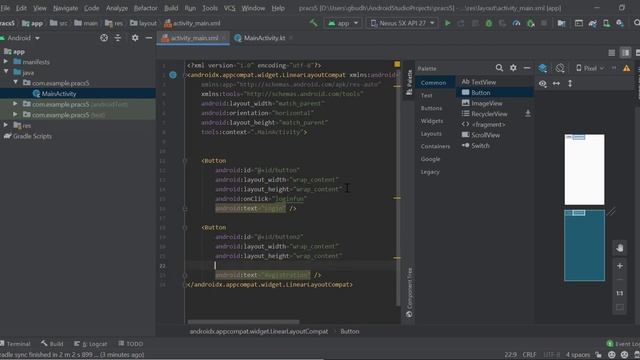Click the Palette search magnifier icon
The width and height of the screenshot is (640, 360).
tap(499, 68)
